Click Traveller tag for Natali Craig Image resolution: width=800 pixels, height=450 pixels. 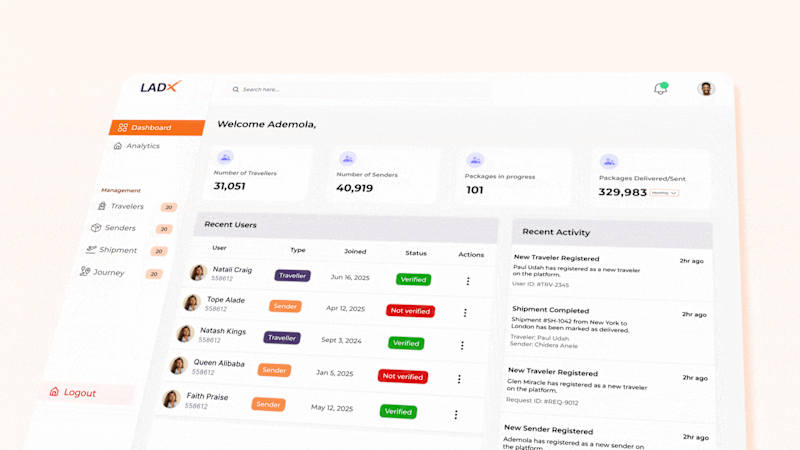point(292,276)
